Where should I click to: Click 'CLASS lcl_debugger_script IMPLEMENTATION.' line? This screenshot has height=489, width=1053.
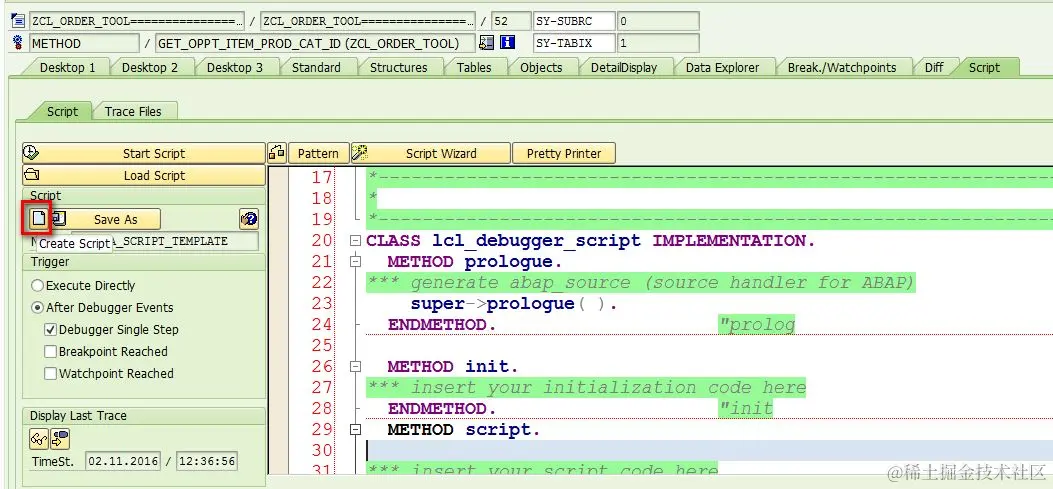(590, 240)
